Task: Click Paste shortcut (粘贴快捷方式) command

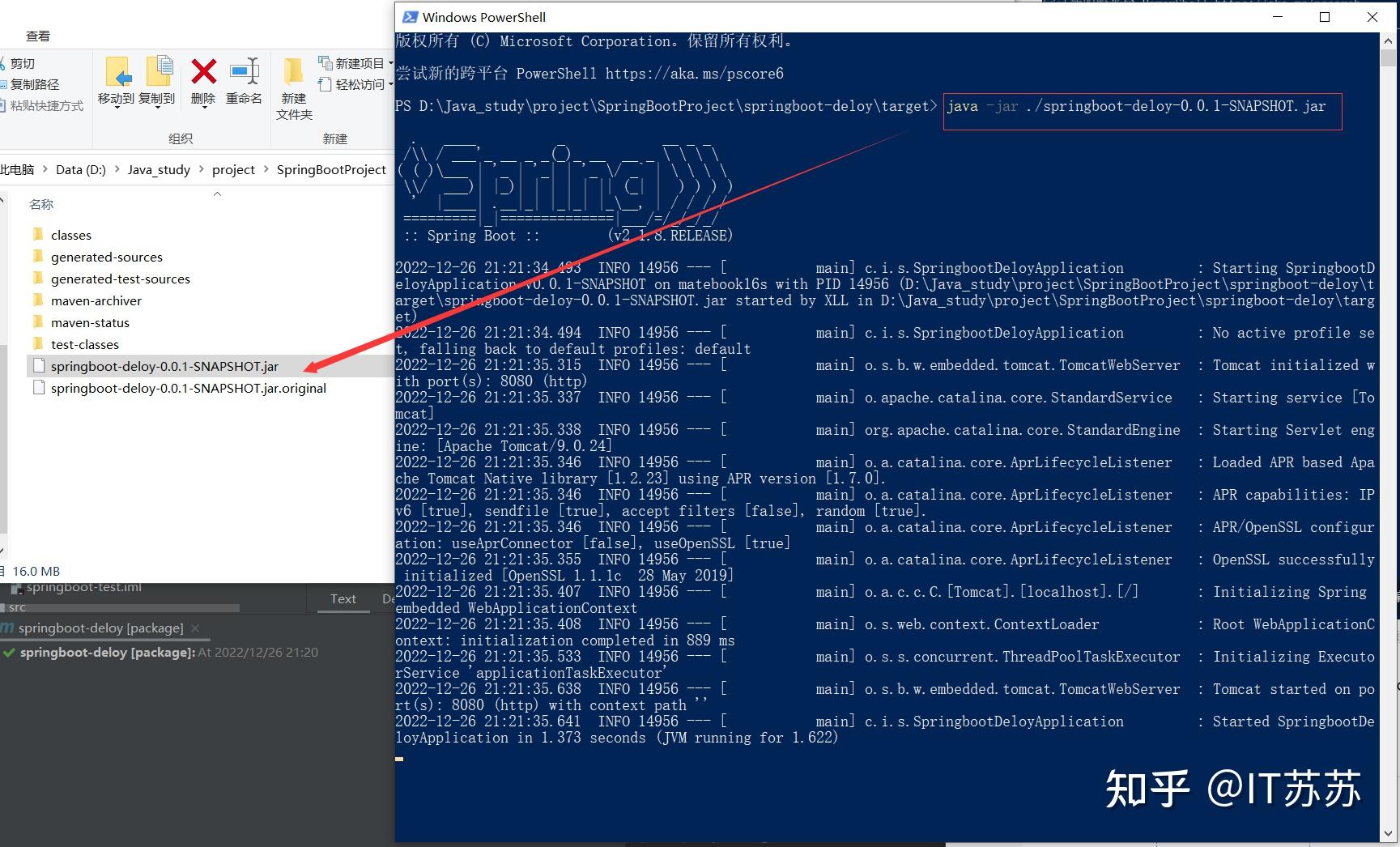Action: (42, 105)
